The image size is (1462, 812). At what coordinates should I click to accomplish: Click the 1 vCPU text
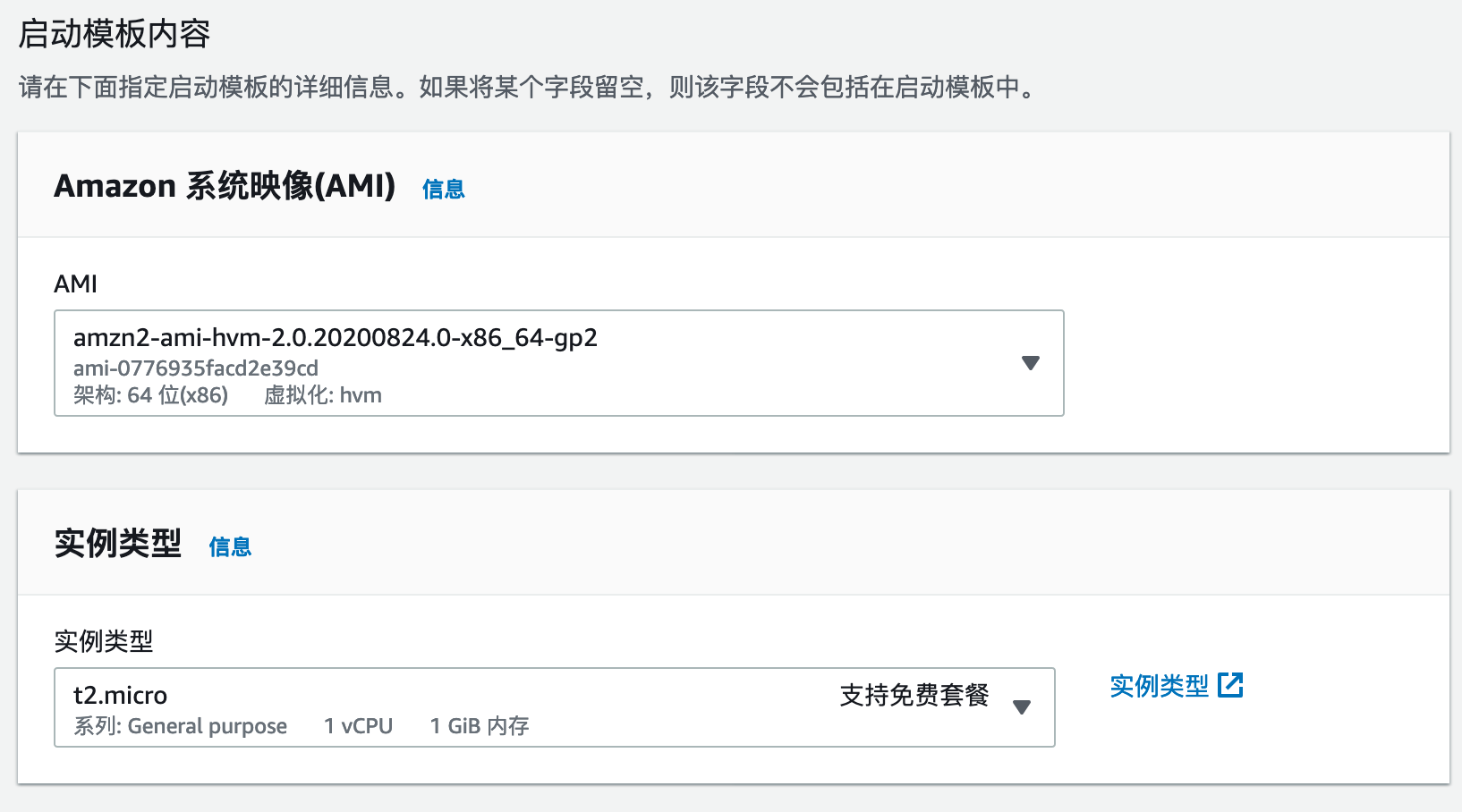(x=358, y=725)
